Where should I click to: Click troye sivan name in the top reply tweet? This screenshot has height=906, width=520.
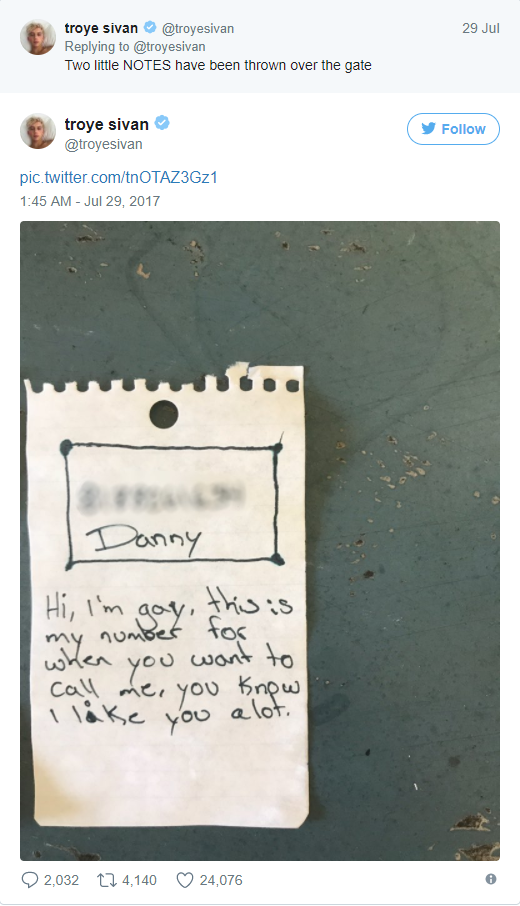click(101, 28)
